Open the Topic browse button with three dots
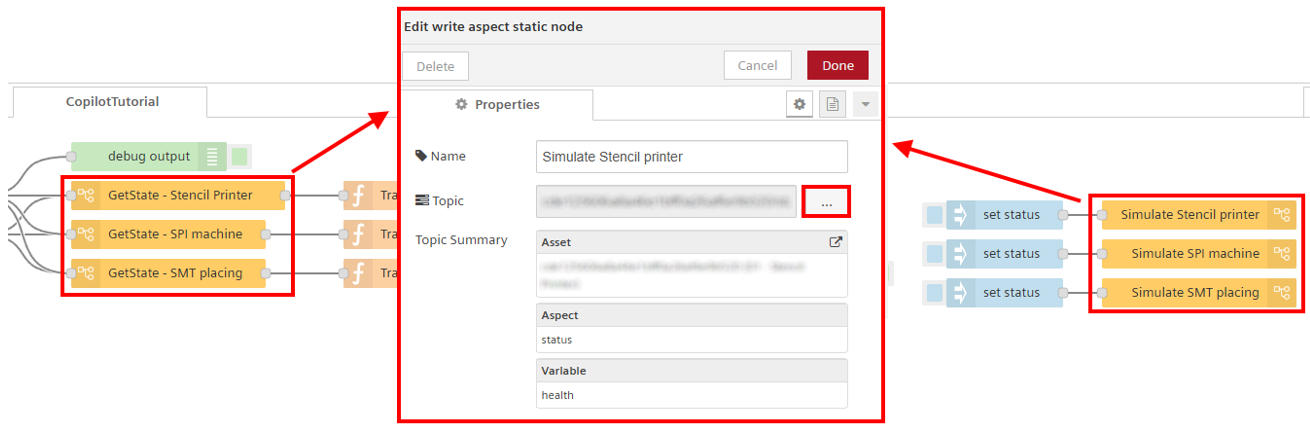Screen dimensions: 1310x429 (x=826, y=201)
